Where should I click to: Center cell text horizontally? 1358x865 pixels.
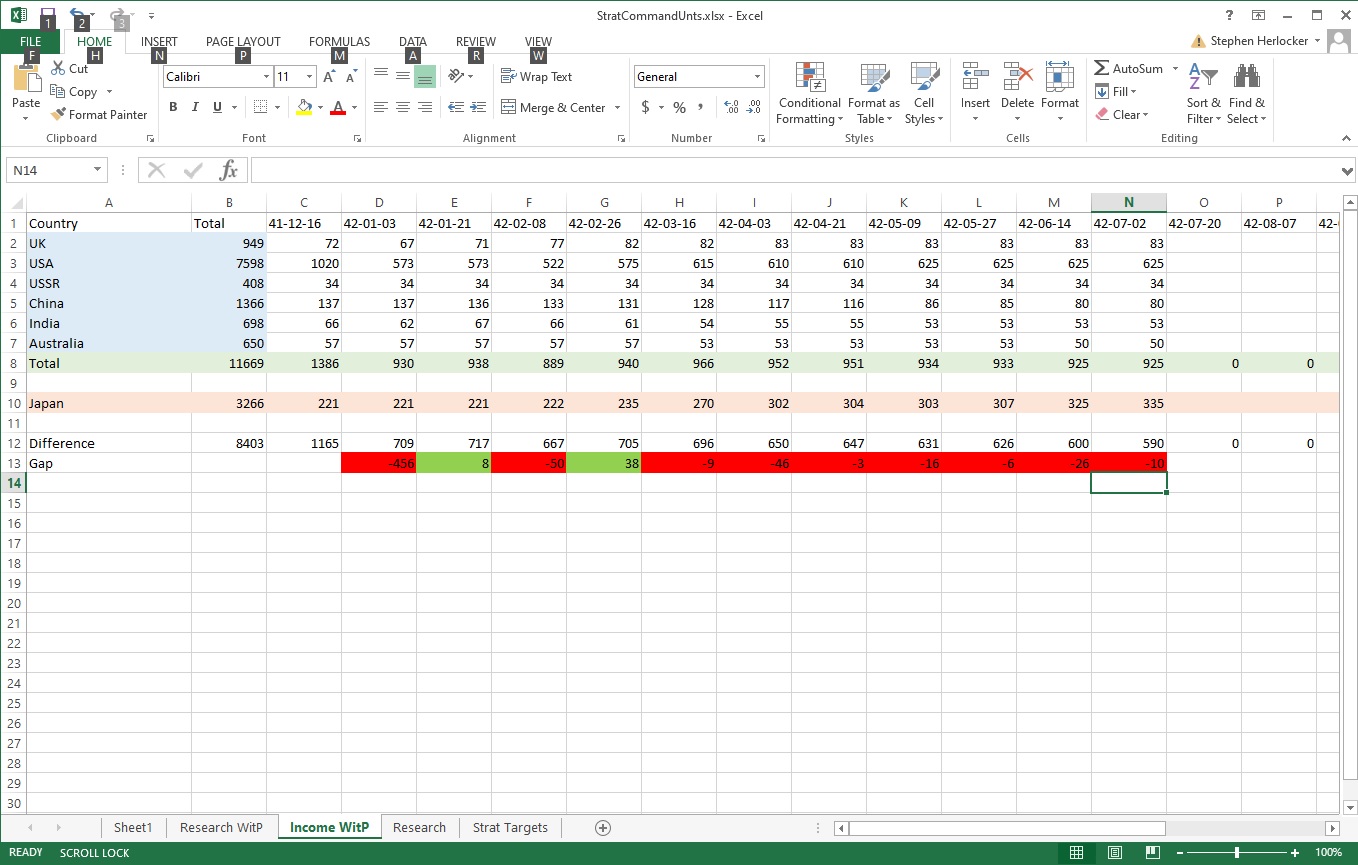403,107
